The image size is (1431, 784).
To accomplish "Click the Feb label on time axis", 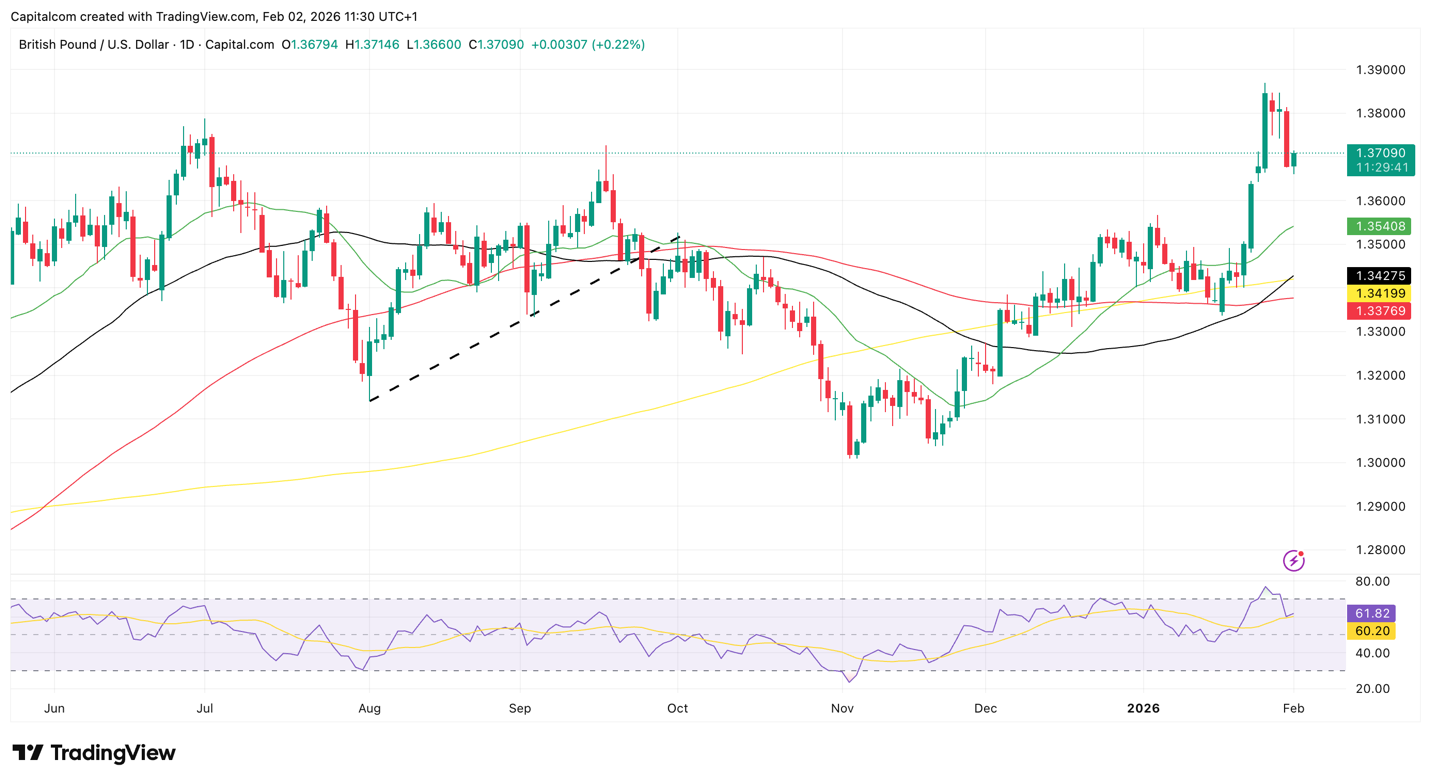I will pos(1294,708).
